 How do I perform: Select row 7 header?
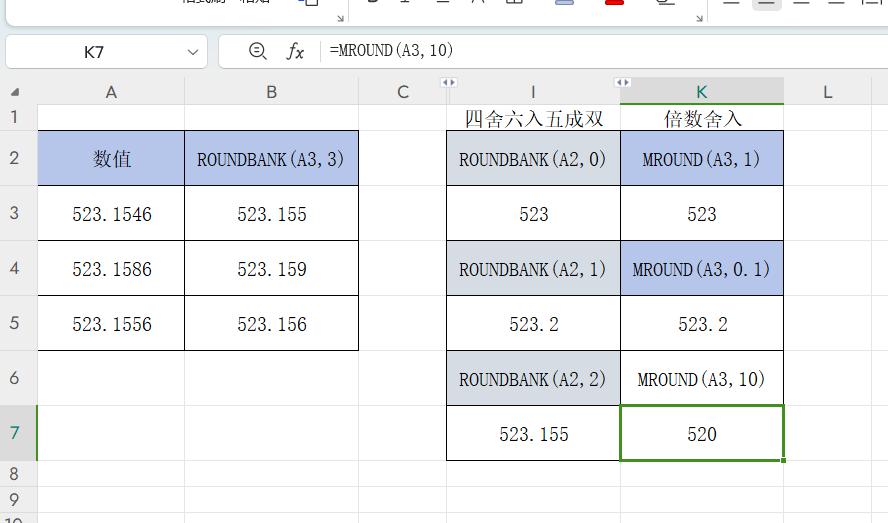tap(14, 433)
